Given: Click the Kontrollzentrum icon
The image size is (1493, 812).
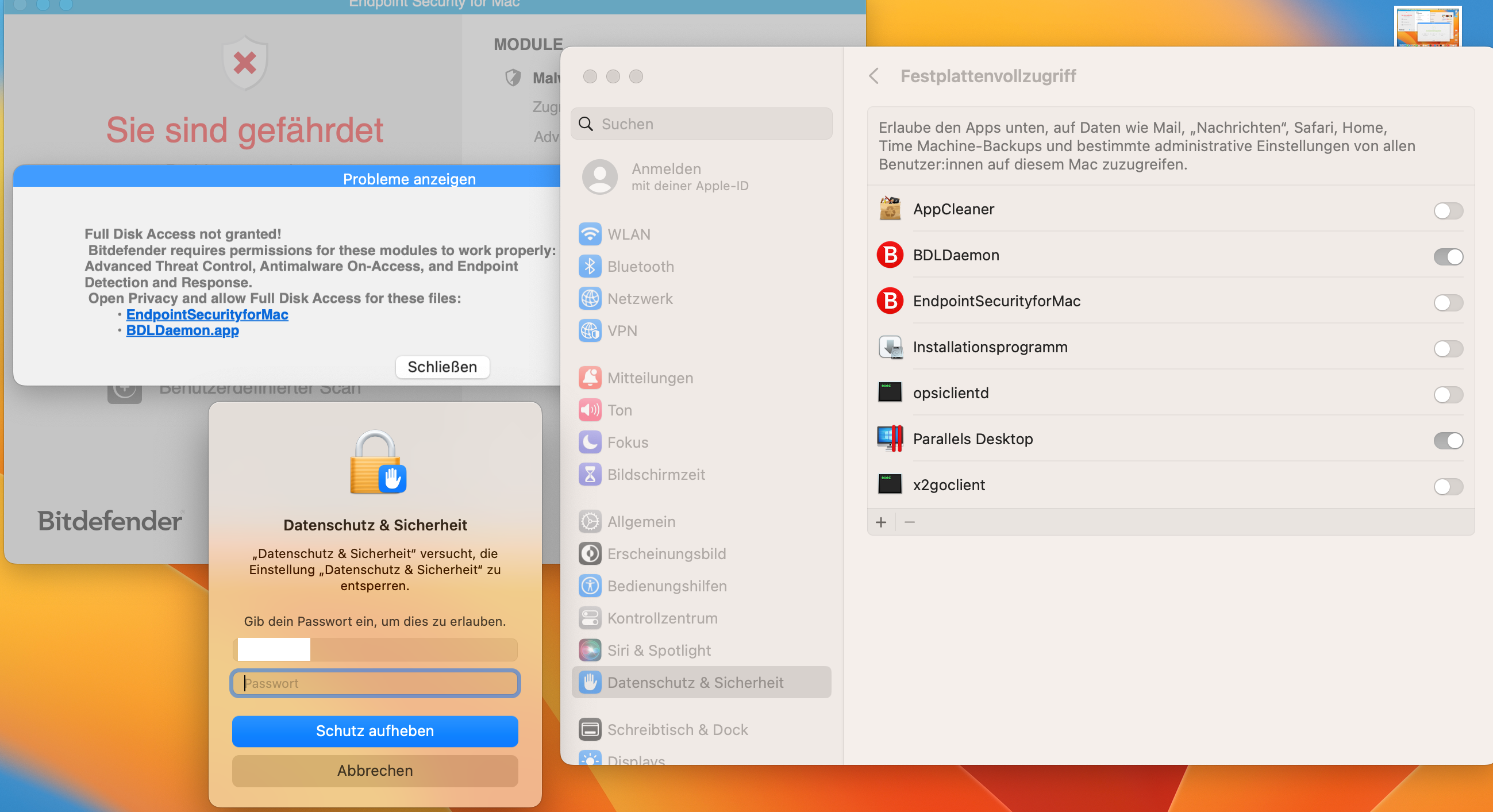Looking at the screenshot, I should coord(590,618).
